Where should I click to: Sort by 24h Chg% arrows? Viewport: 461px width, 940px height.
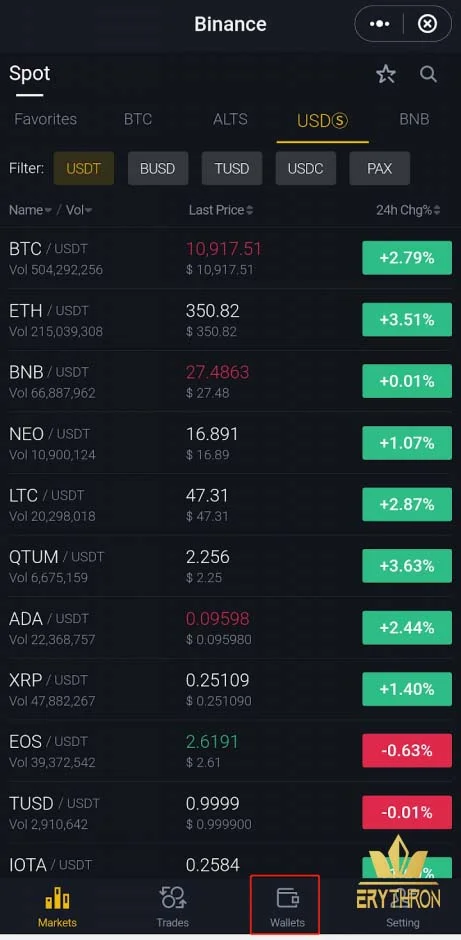[437, 210]
